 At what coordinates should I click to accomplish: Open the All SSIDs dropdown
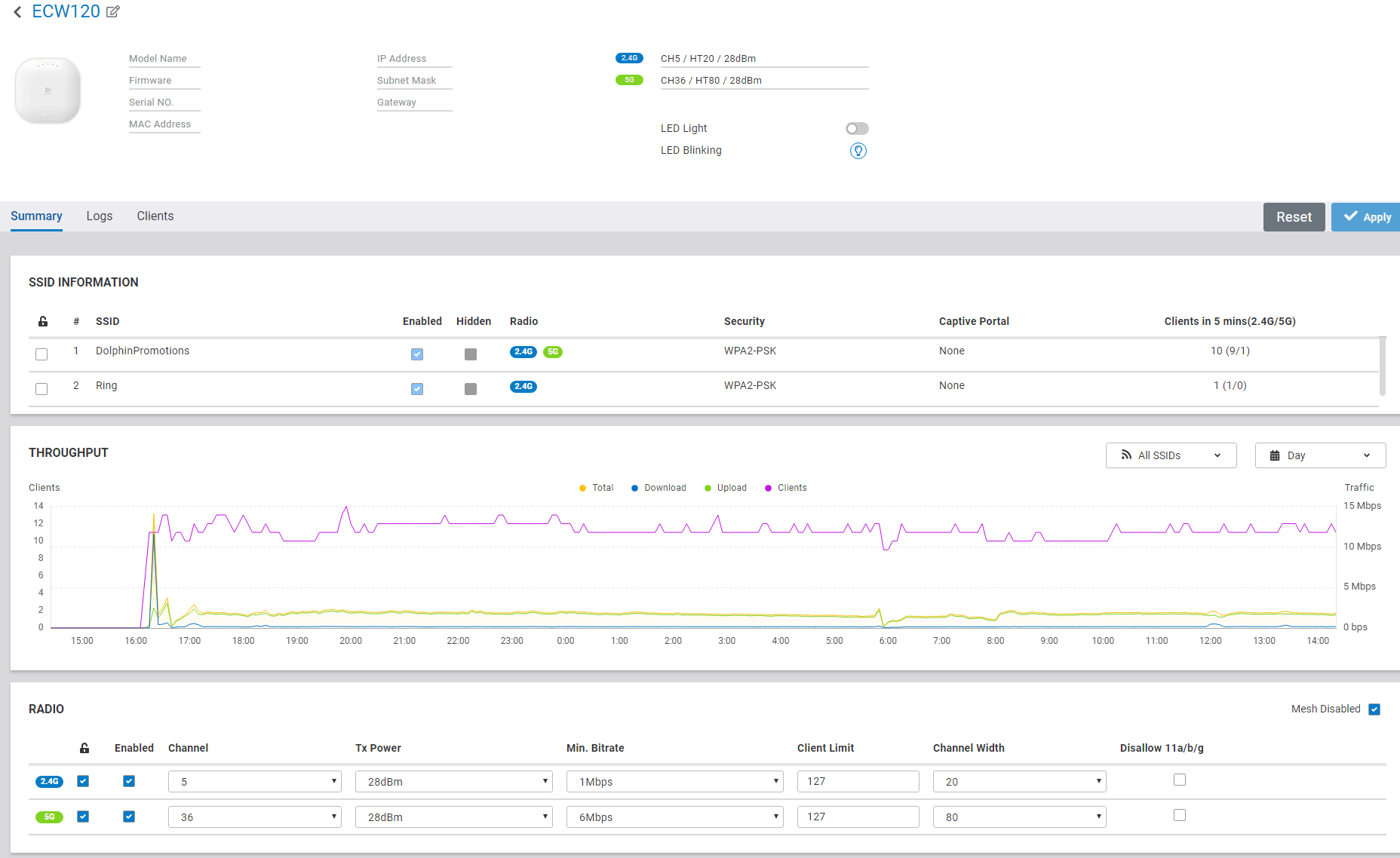(1171, 455)
